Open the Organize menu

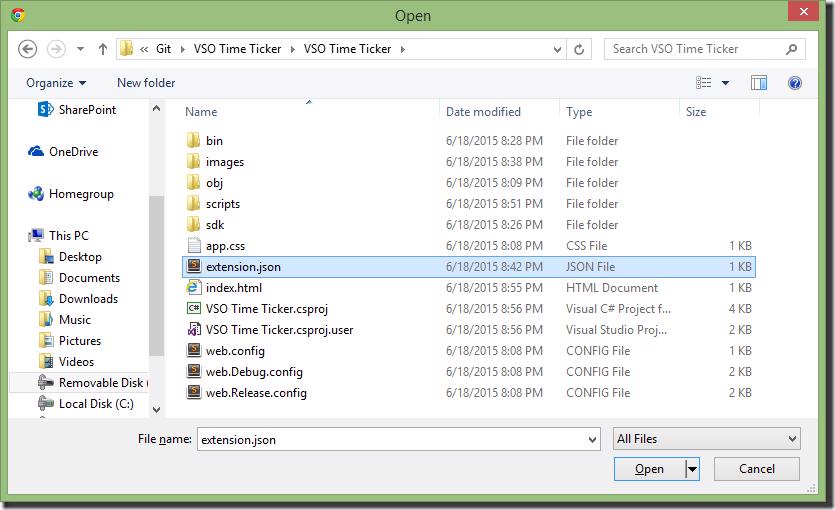(x=56, y=83)
